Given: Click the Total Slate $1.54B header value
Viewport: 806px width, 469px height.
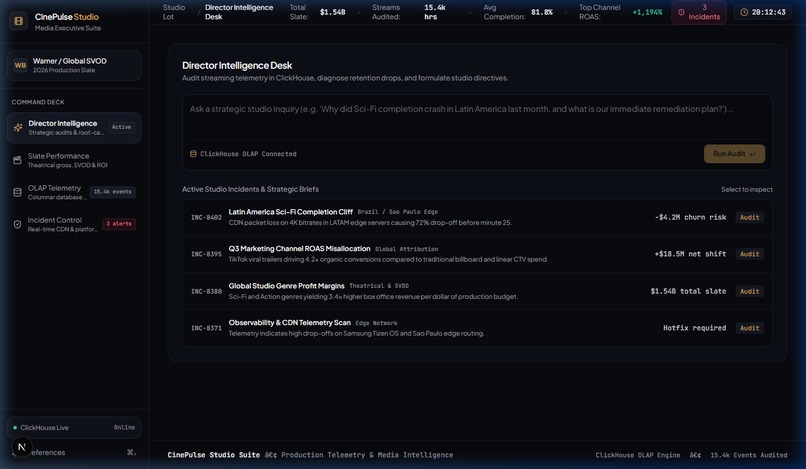Looking at the screenshot, I should [x=333, y=12].
